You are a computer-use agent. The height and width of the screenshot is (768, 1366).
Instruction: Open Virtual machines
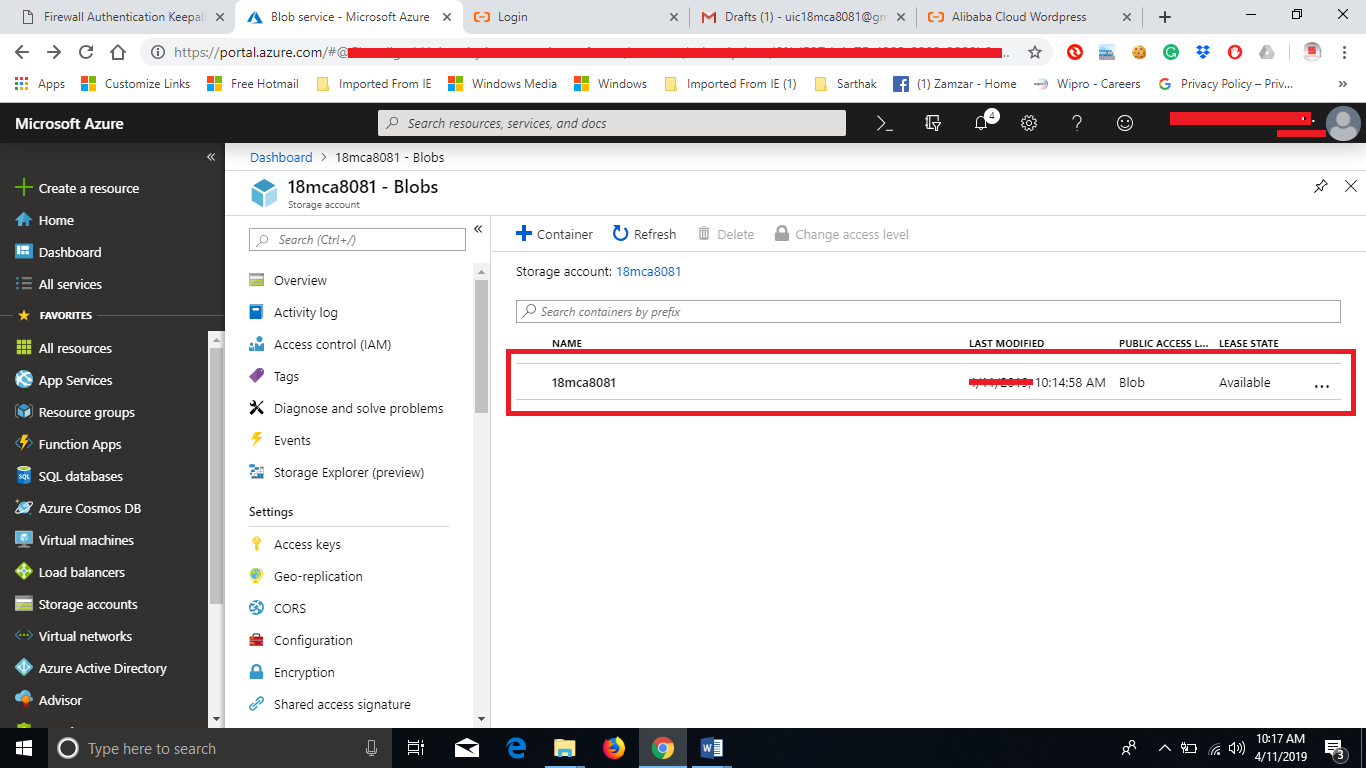(74, 540)
